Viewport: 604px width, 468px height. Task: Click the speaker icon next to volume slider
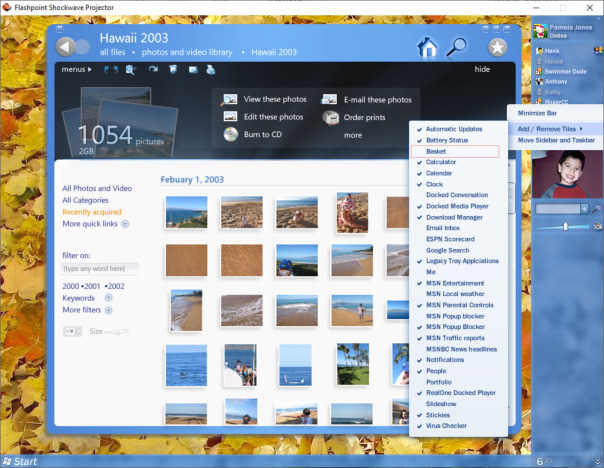[x=597, y=226]
